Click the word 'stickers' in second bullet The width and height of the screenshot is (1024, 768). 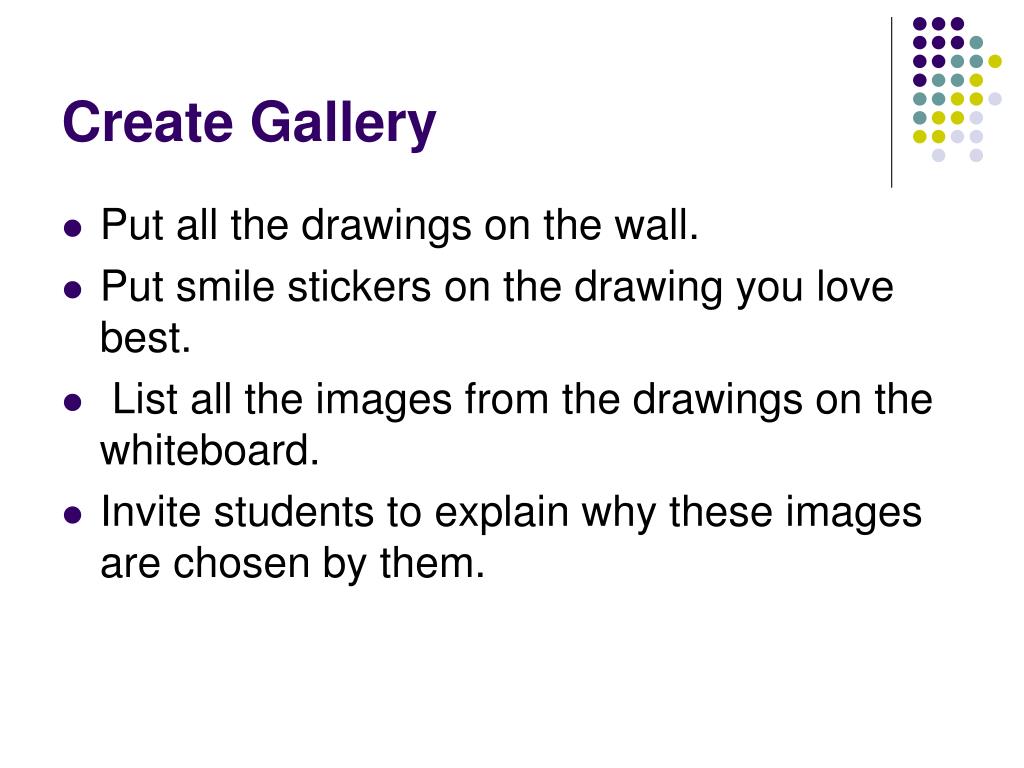pyautogui.click(x=359, y=287)
